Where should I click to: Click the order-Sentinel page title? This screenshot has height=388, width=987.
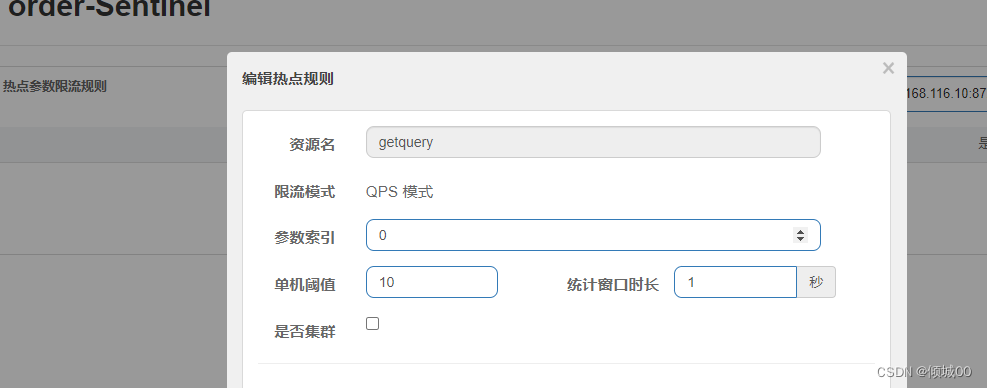coord(109,9)
